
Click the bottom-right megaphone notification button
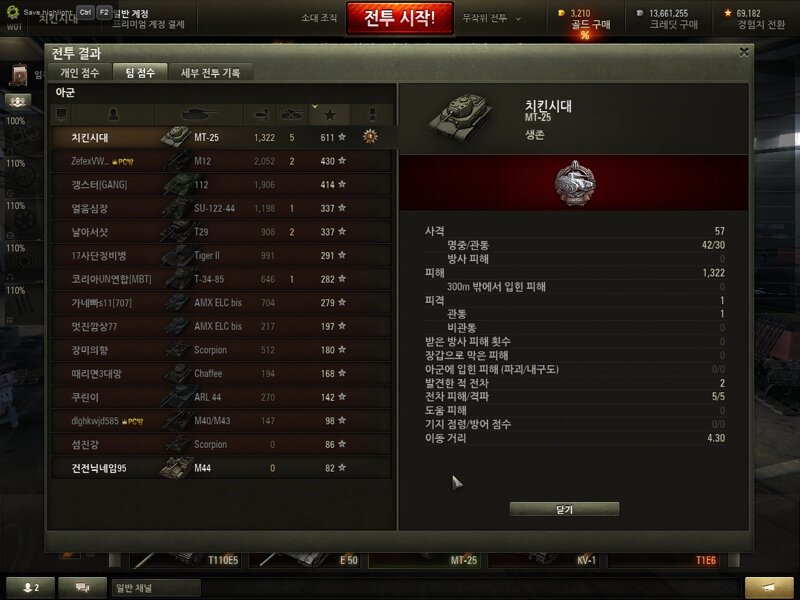tap(768, 587)
